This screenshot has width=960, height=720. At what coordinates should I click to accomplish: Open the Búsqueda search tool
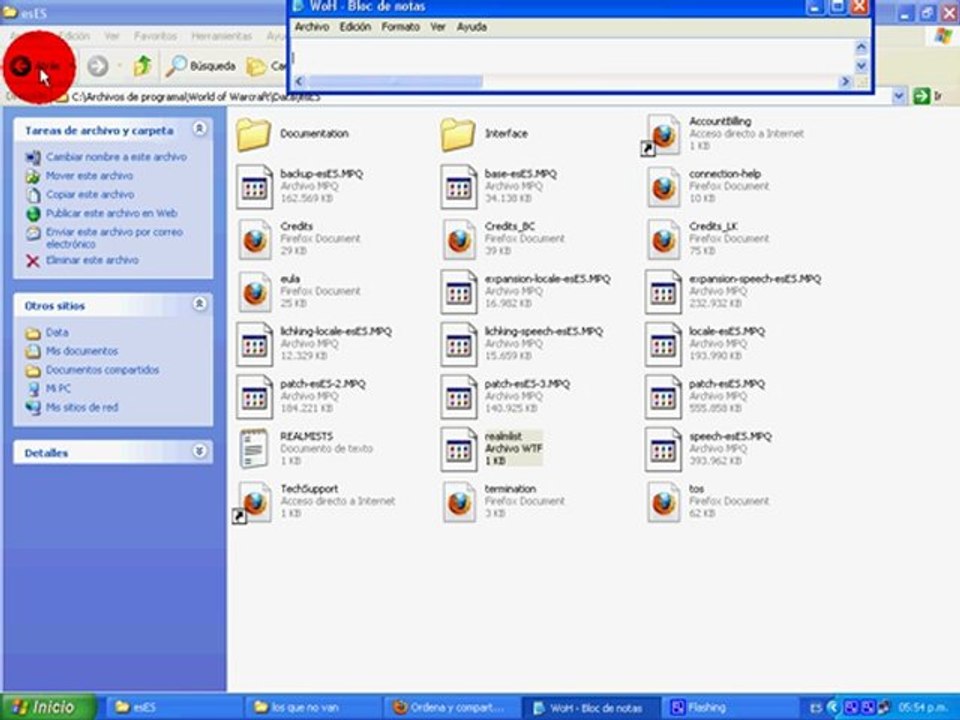pyautogui.click(x=201, y=66)
